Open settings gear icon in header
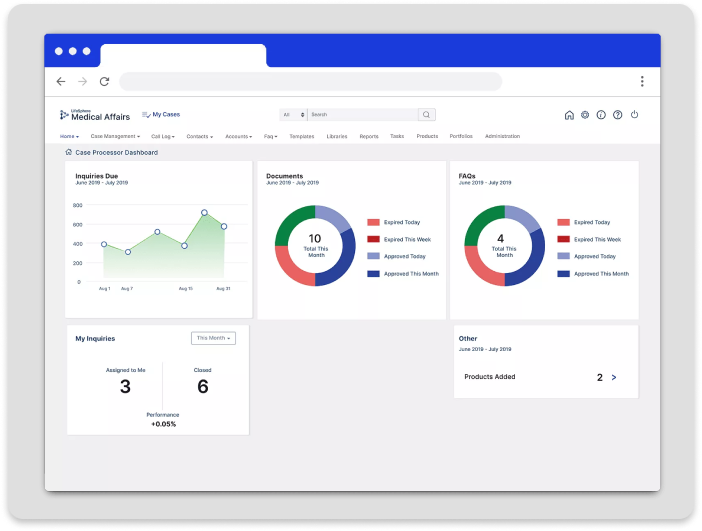This screenshot has height=531, width=702. [585, 115]
